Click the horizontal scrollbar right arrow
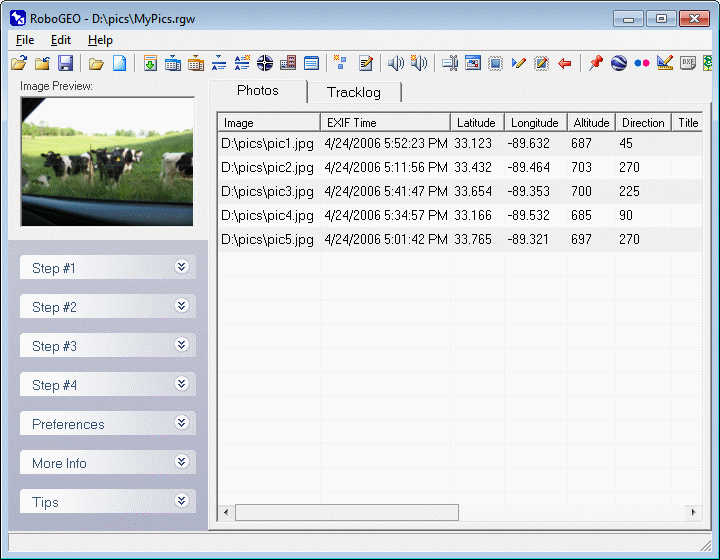Viewport: 720px width, 560px height. (x=694, y=512)
